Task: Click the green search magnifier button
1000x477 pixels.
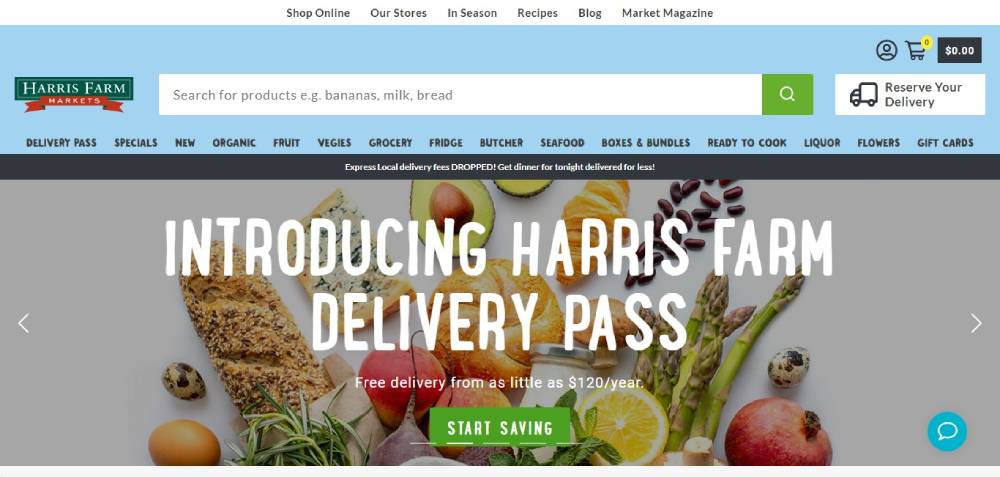Action: (x=787, y=94)
